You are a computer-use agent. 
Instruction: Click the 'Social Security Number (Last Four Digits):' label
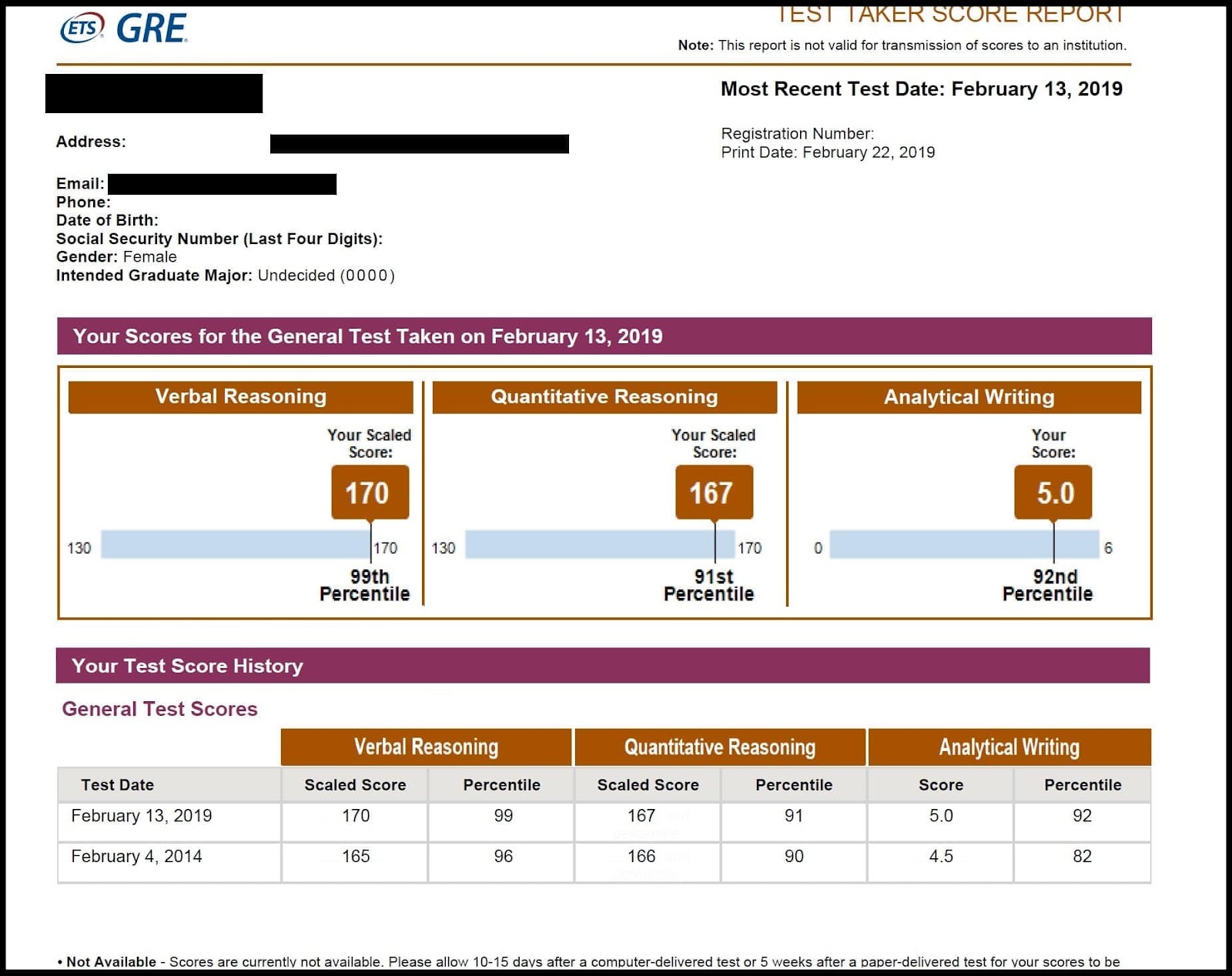tap(219, 239)
